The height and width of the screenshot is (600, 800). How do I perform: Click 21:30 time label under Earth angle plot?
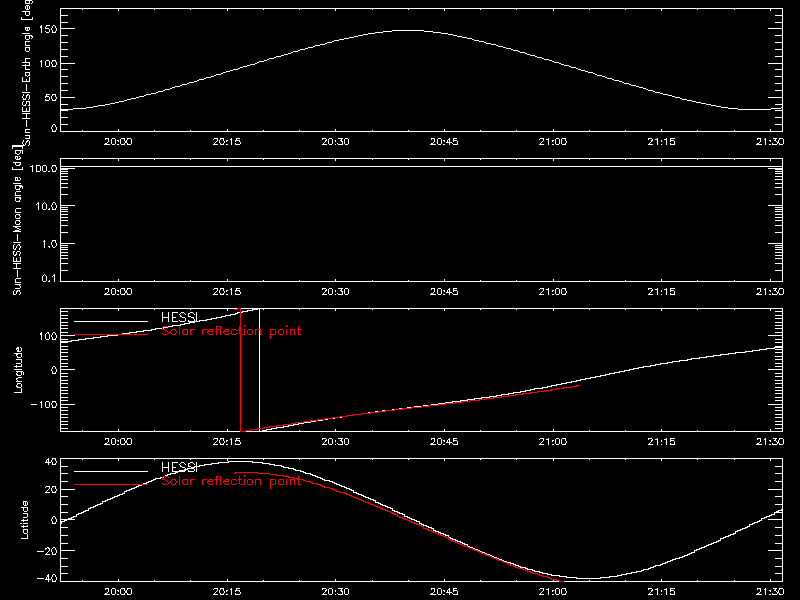(x=770, y=141)
